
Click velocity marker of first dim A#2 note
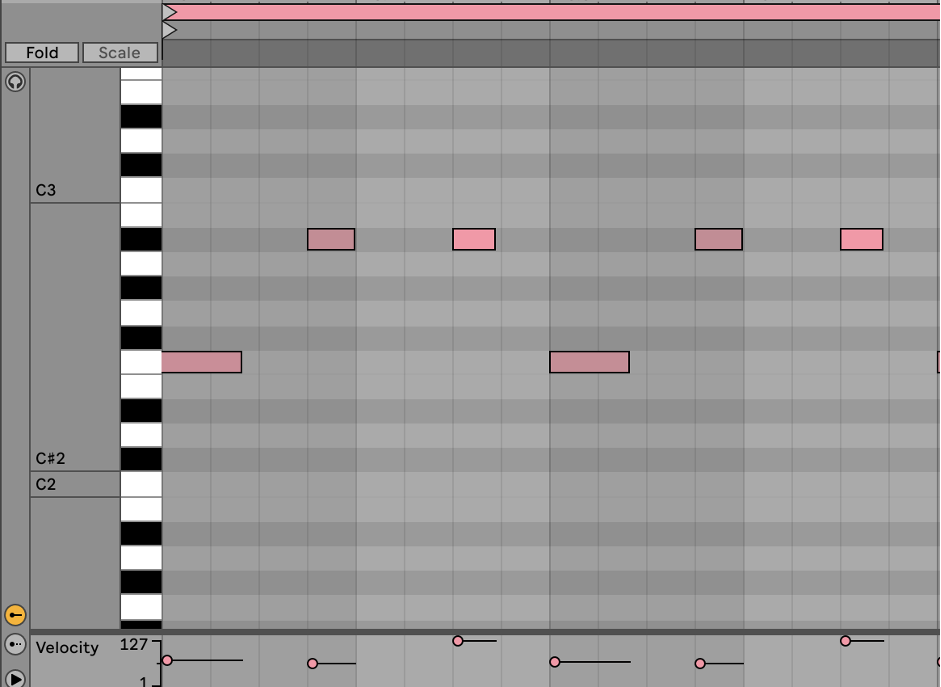tap(312, 664)
